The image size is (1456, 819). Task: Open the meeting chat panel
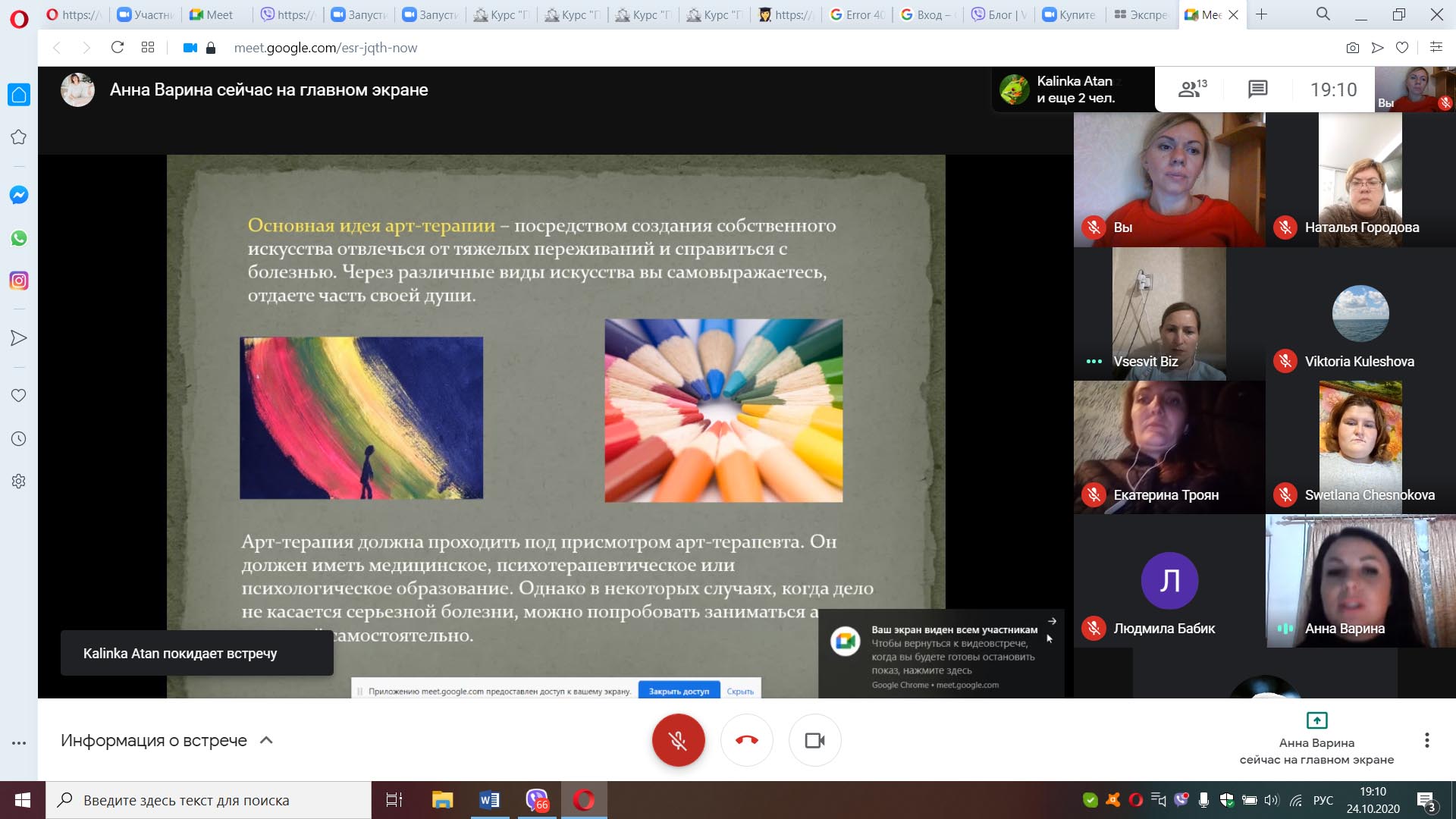click(x=1257, y=89)
